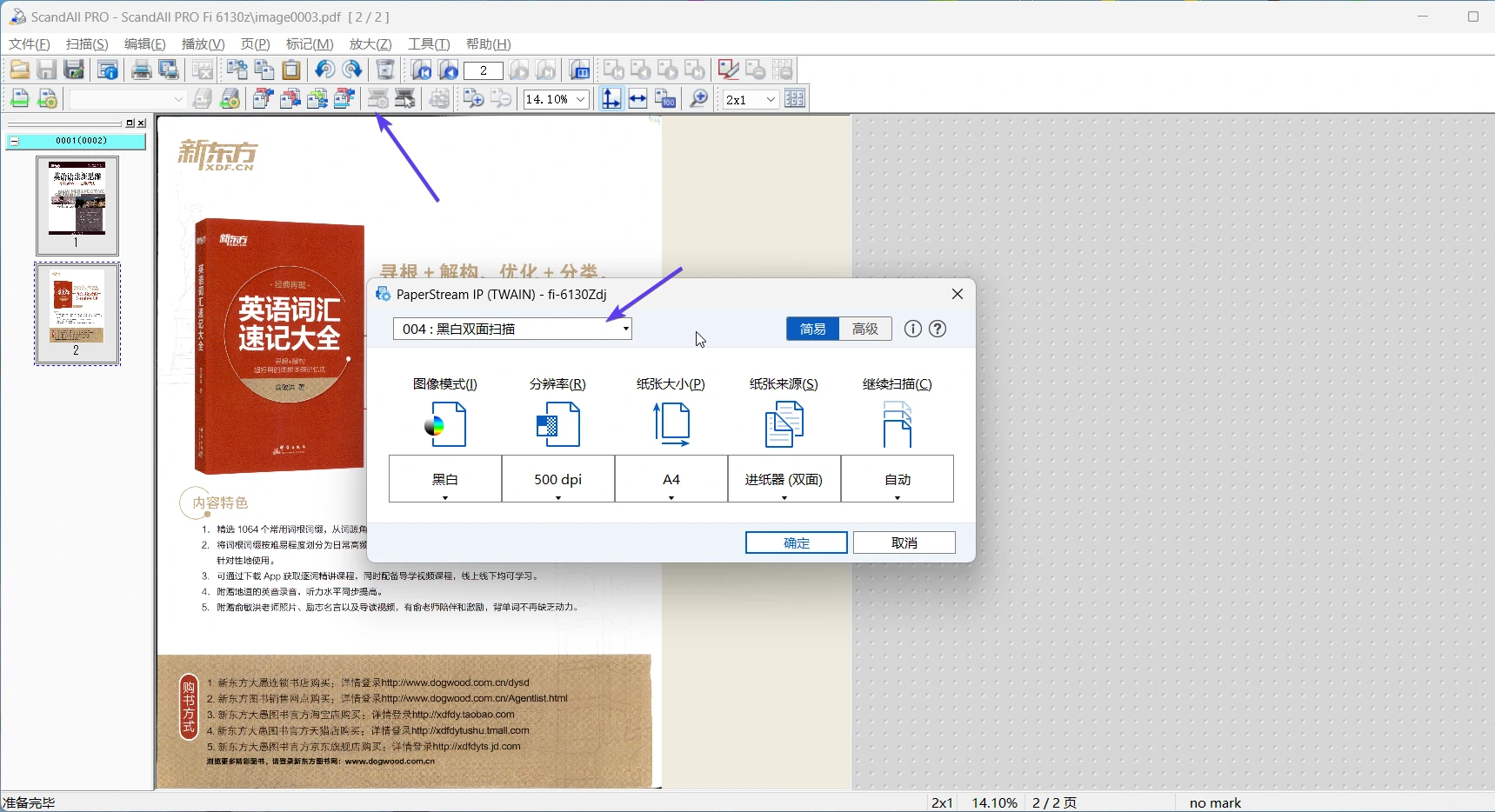Toggle the fit to height view button

[x=611, y=99]
